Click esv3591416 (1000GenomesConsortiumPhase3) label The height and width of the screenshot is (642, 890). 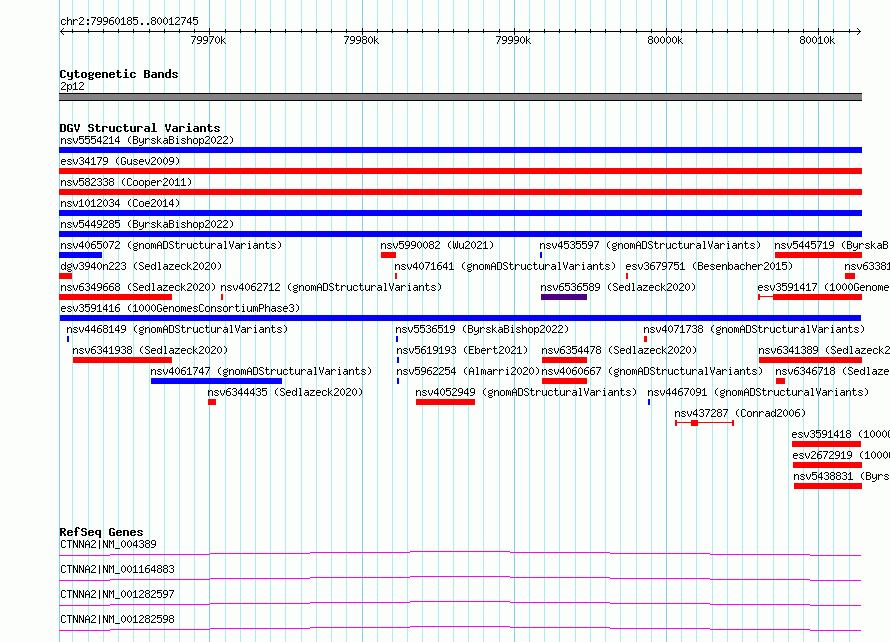pyautogui.click(x=180, y=308)
